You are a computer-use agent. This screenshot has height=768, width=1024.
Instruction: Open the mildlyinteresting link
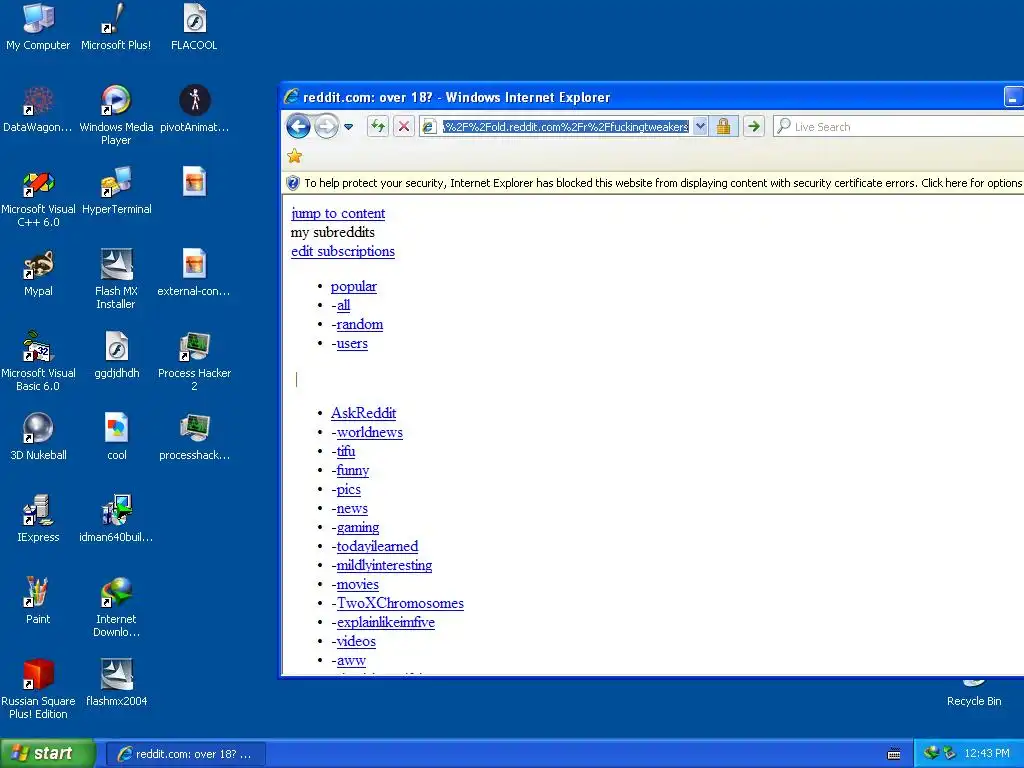coord(384,565)
